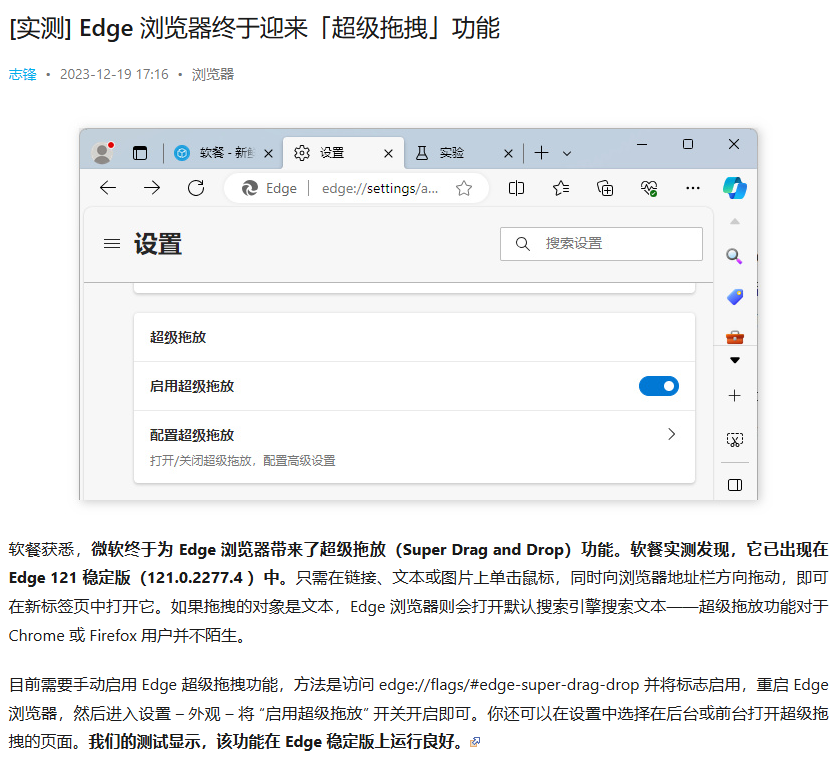Close the 软餐 tab
The width and height of the screenshot is (837, 770).
pos(269,154)
